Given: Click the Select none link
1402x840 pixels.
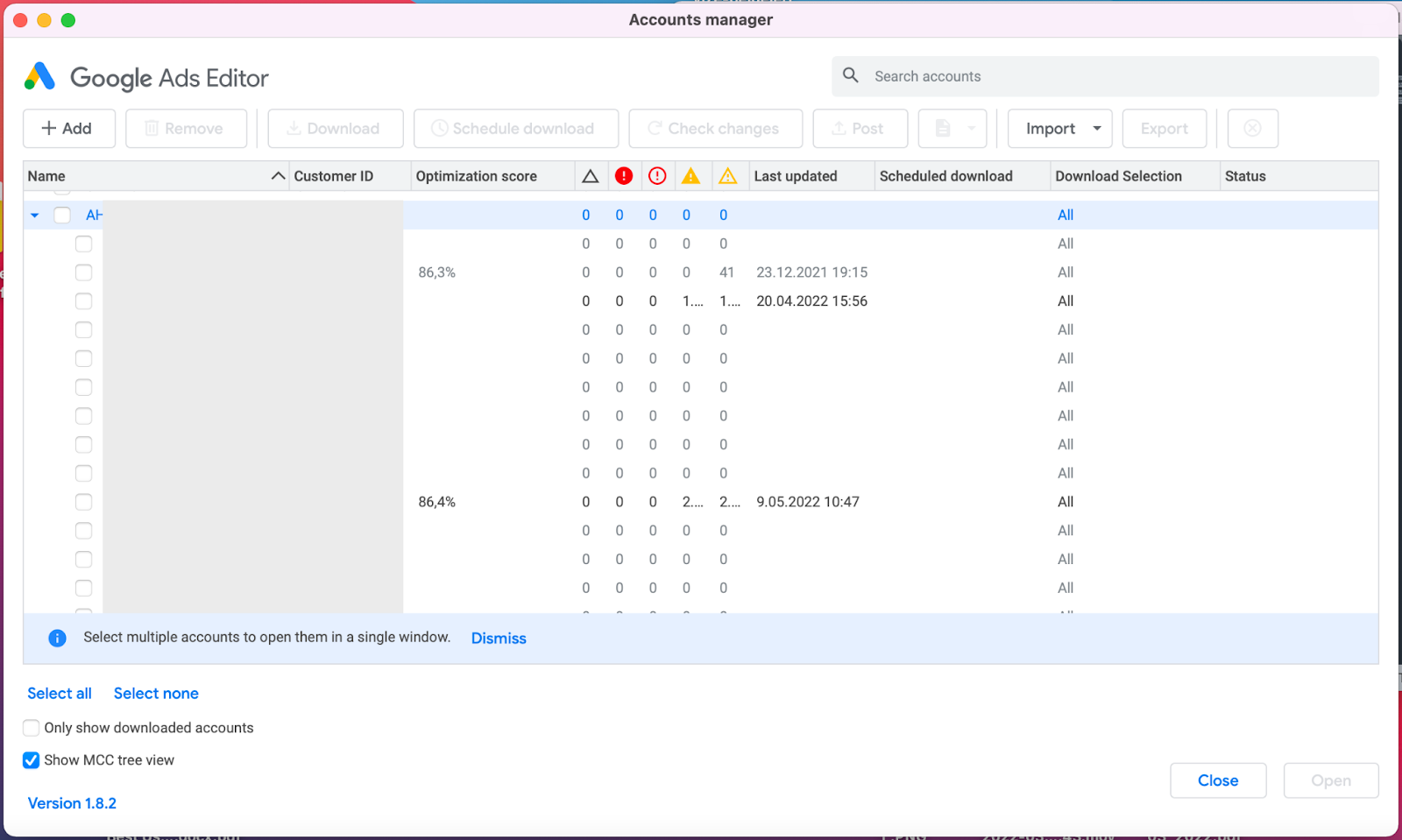Looking at the screenshot, I should (x=156, y=694).
